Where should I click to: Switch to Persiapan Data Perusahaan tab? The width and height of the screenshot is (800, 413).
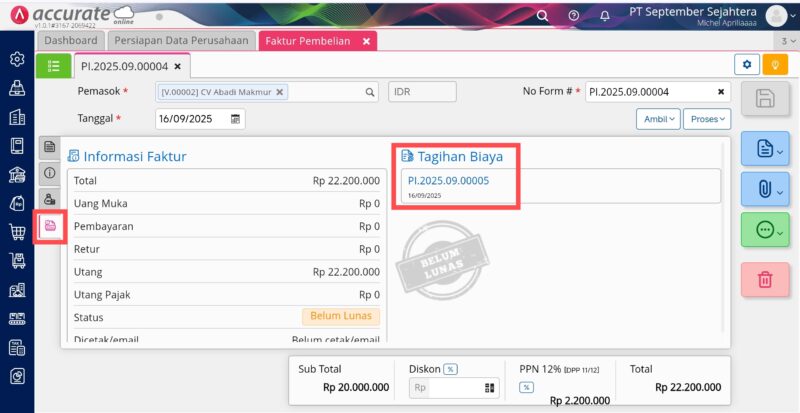[x=181, y=41]
